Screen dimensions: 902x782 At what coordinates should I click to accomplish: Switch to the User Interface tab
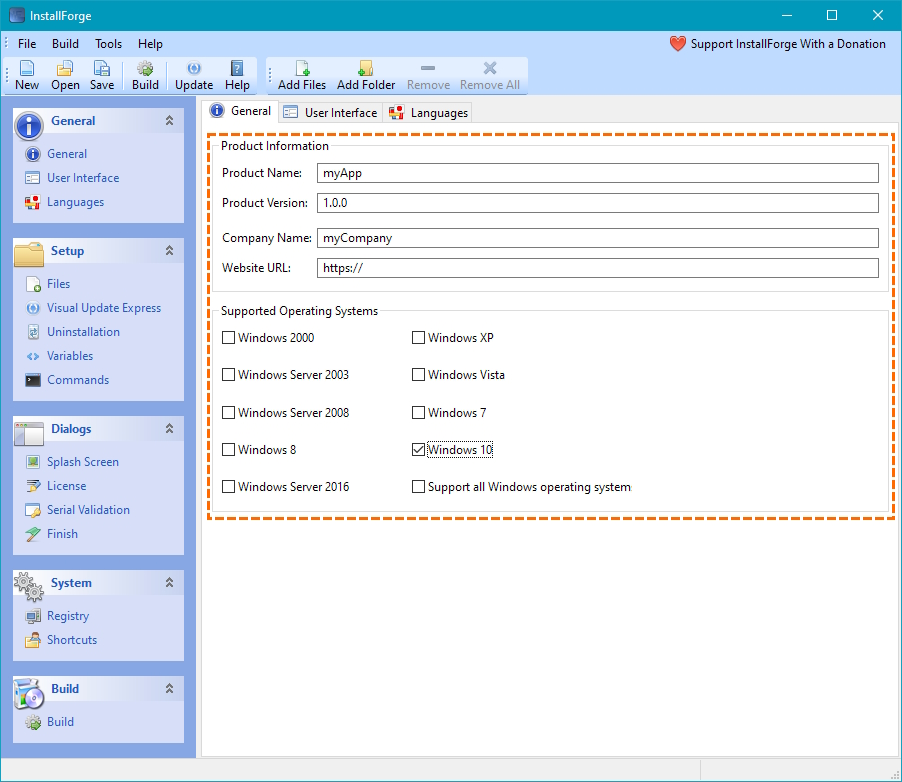pyautogui.click(x=331, y=113)
